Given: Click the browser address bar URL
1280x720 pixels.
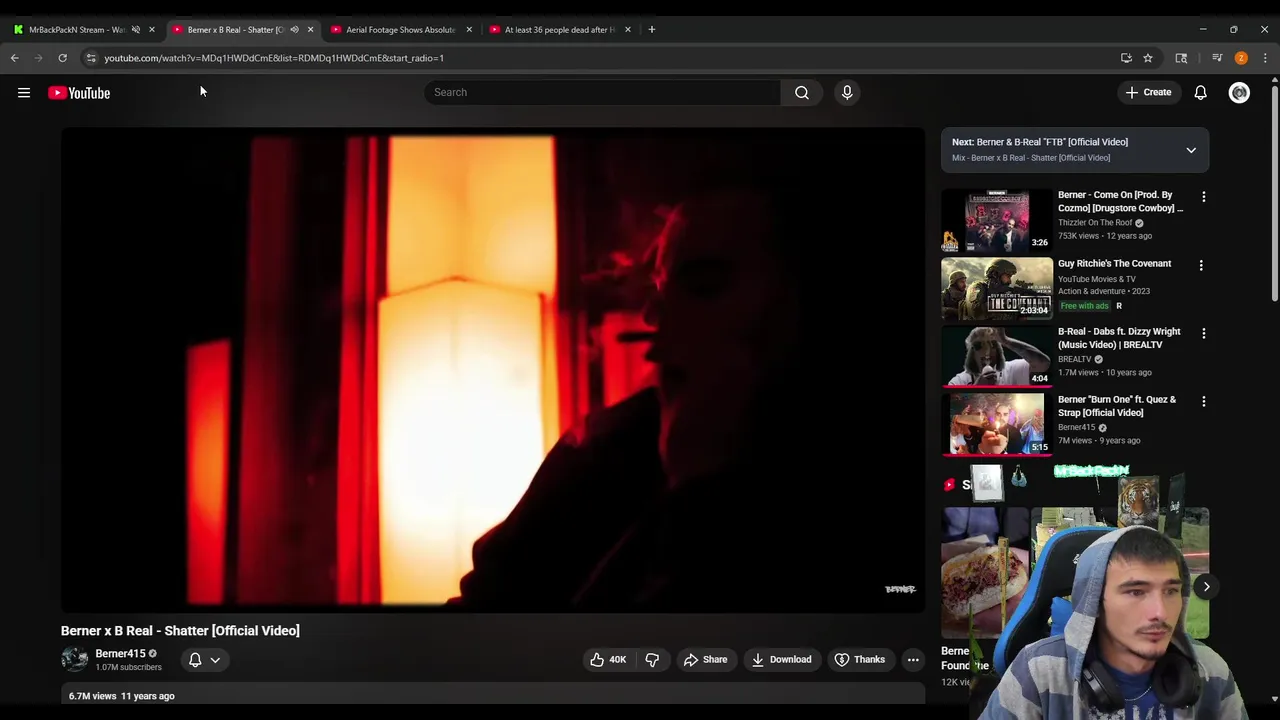Looking at the screenshot, I should 274,58.
